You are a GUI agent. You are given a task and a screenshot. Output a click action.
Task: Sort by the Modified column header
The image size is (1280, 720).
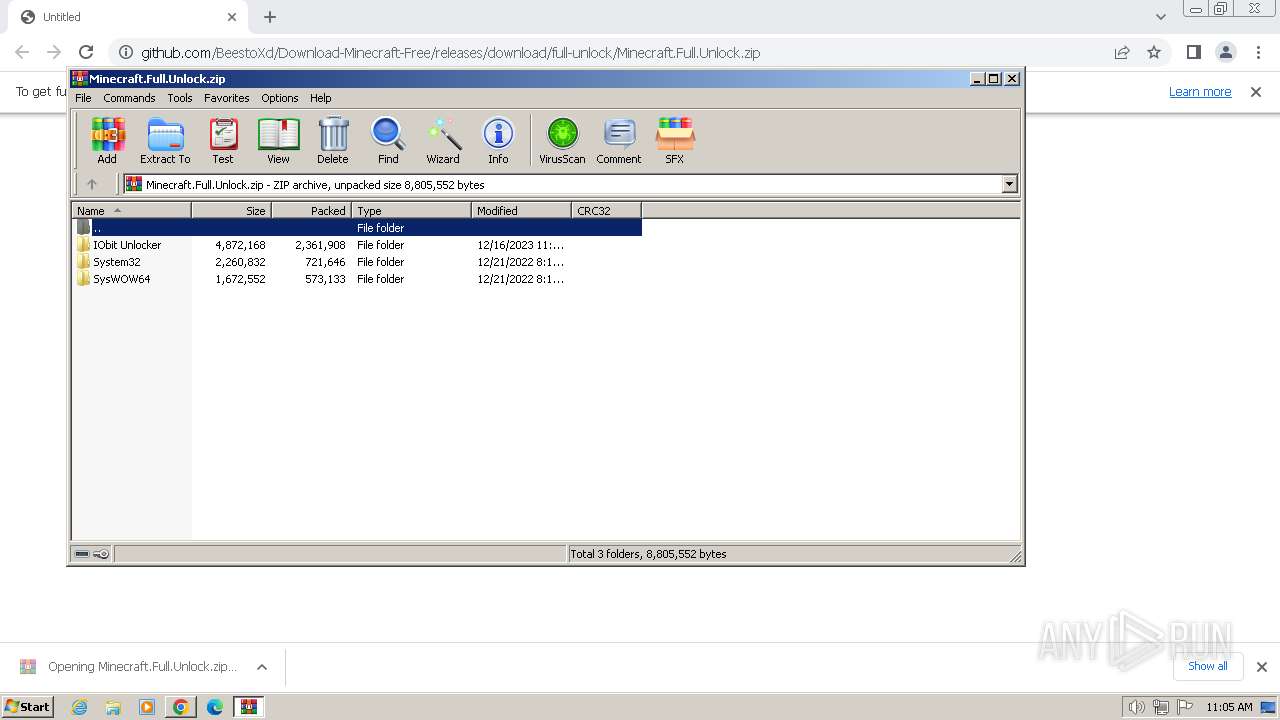pyautogui.click(x=521, y=210)
